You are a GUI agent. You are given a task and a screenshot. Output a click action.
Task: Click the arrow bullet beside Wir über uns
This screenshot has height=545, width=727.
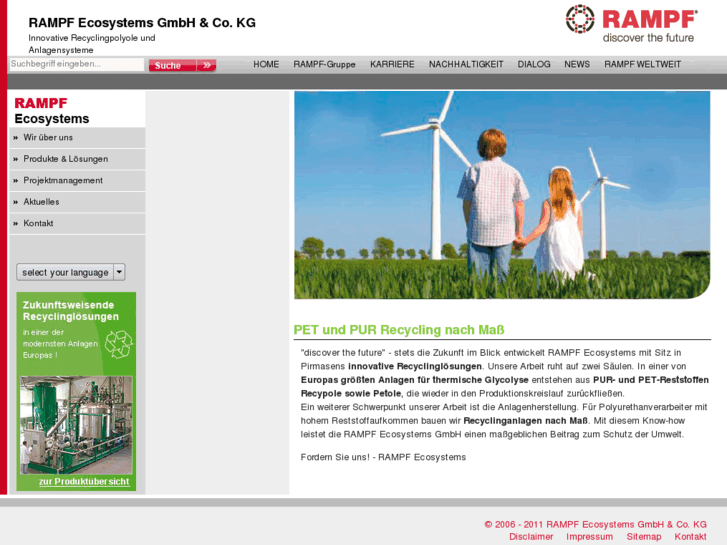(16, 138)
